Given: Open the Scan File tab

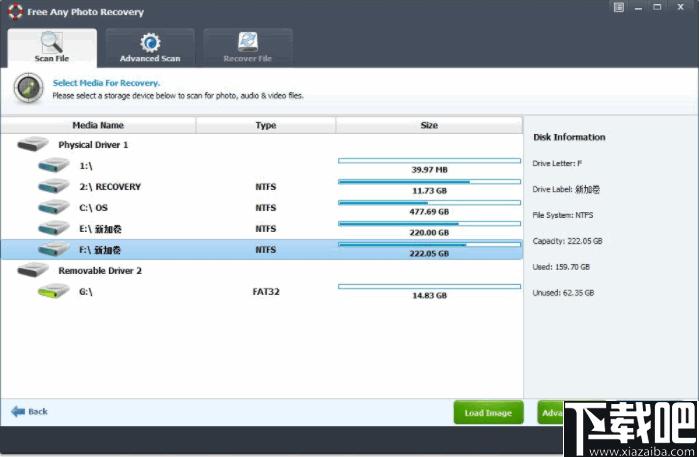Looking at the screenshot, I should [x=52, y=48].
